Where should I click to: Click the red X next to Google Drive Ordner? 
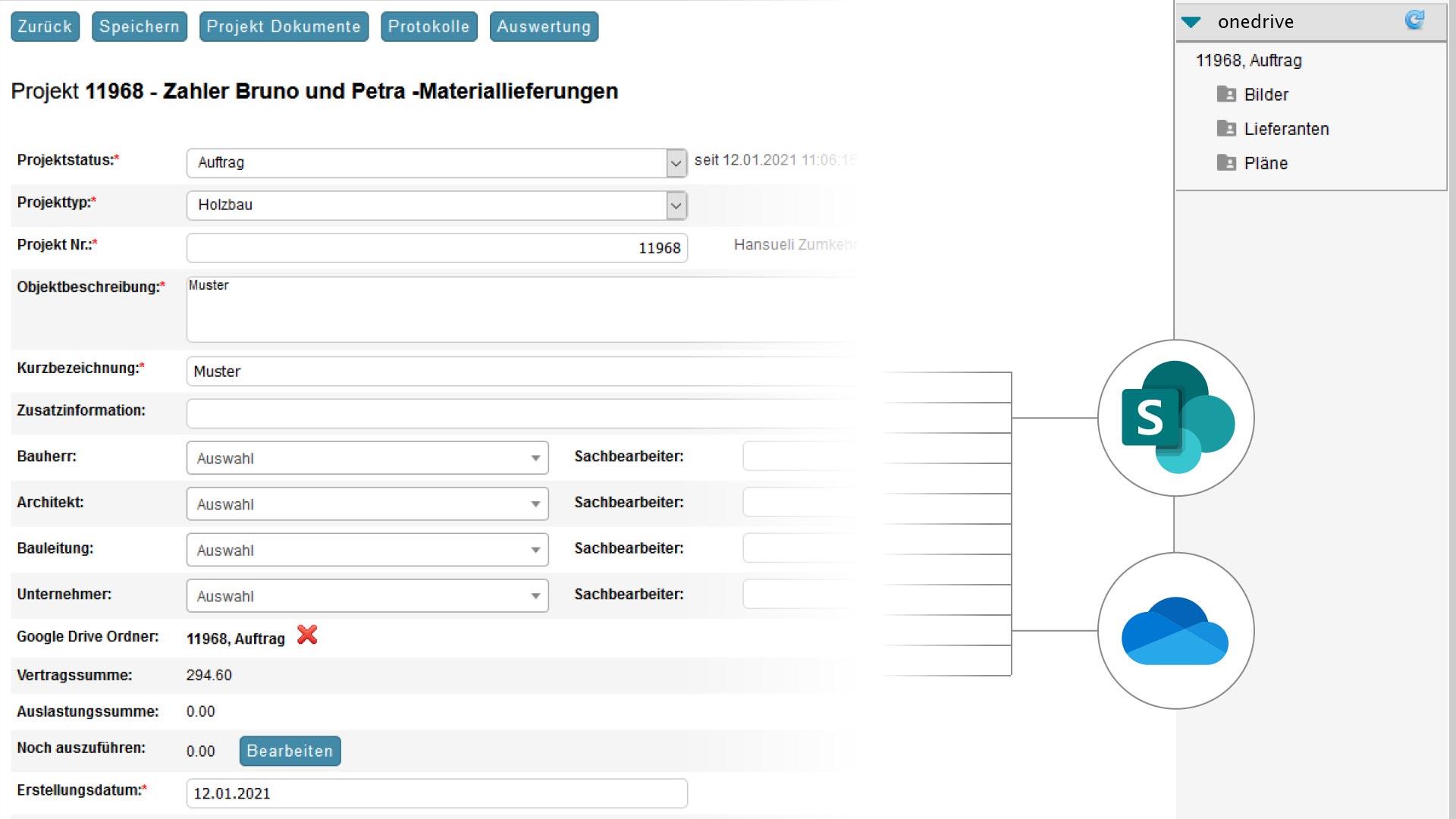[307, 635]
